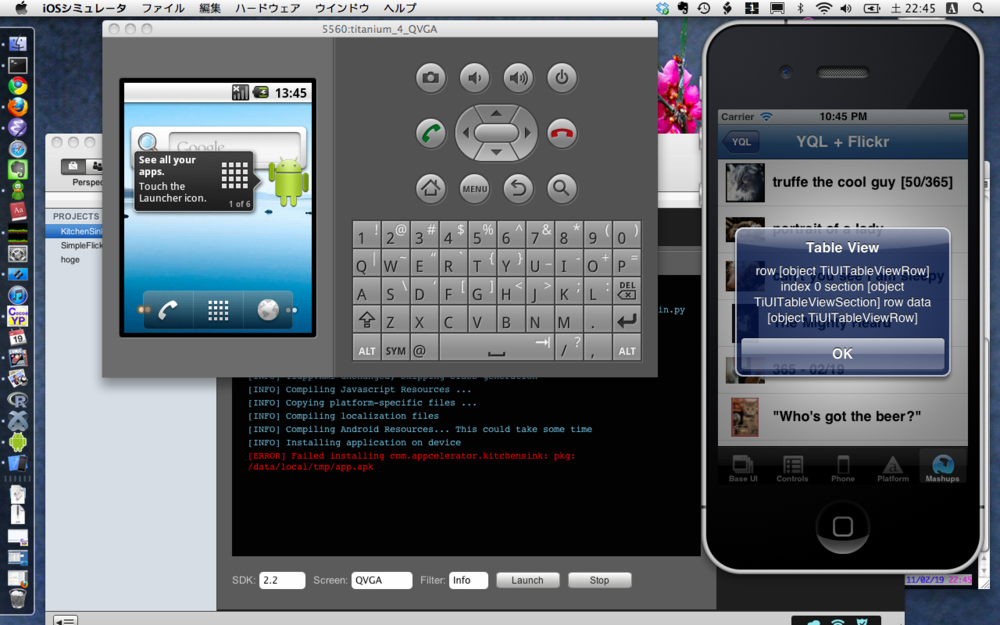Image resolution: width=1000 pixels, height=625 pixels.
Task: Switch to Base UI tab in iPhone app
Action: [743, 468]
